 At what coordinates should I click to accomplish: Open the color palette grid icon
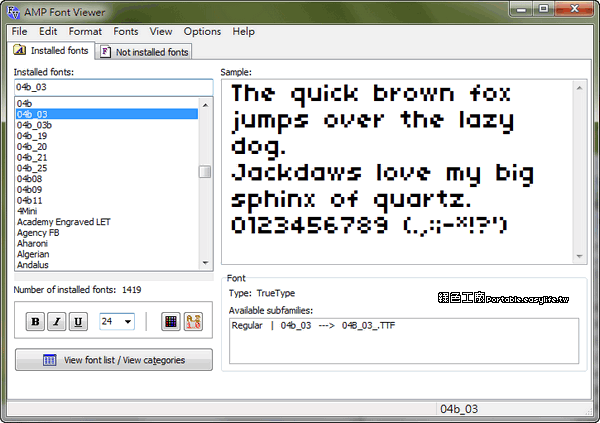point(171,321)
